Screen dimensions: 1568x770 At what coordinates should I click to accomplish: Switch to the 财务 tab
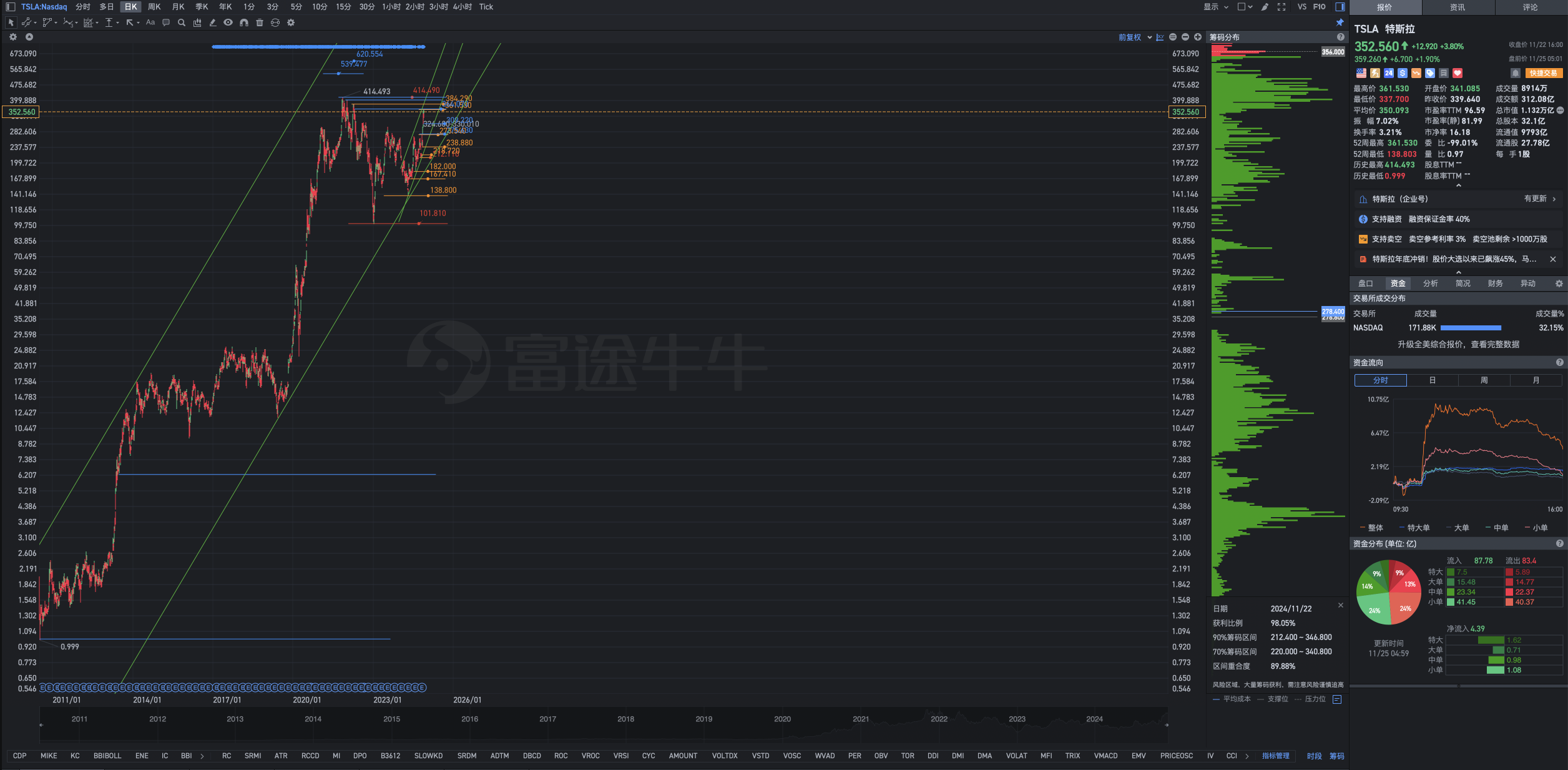point(1496,284)
